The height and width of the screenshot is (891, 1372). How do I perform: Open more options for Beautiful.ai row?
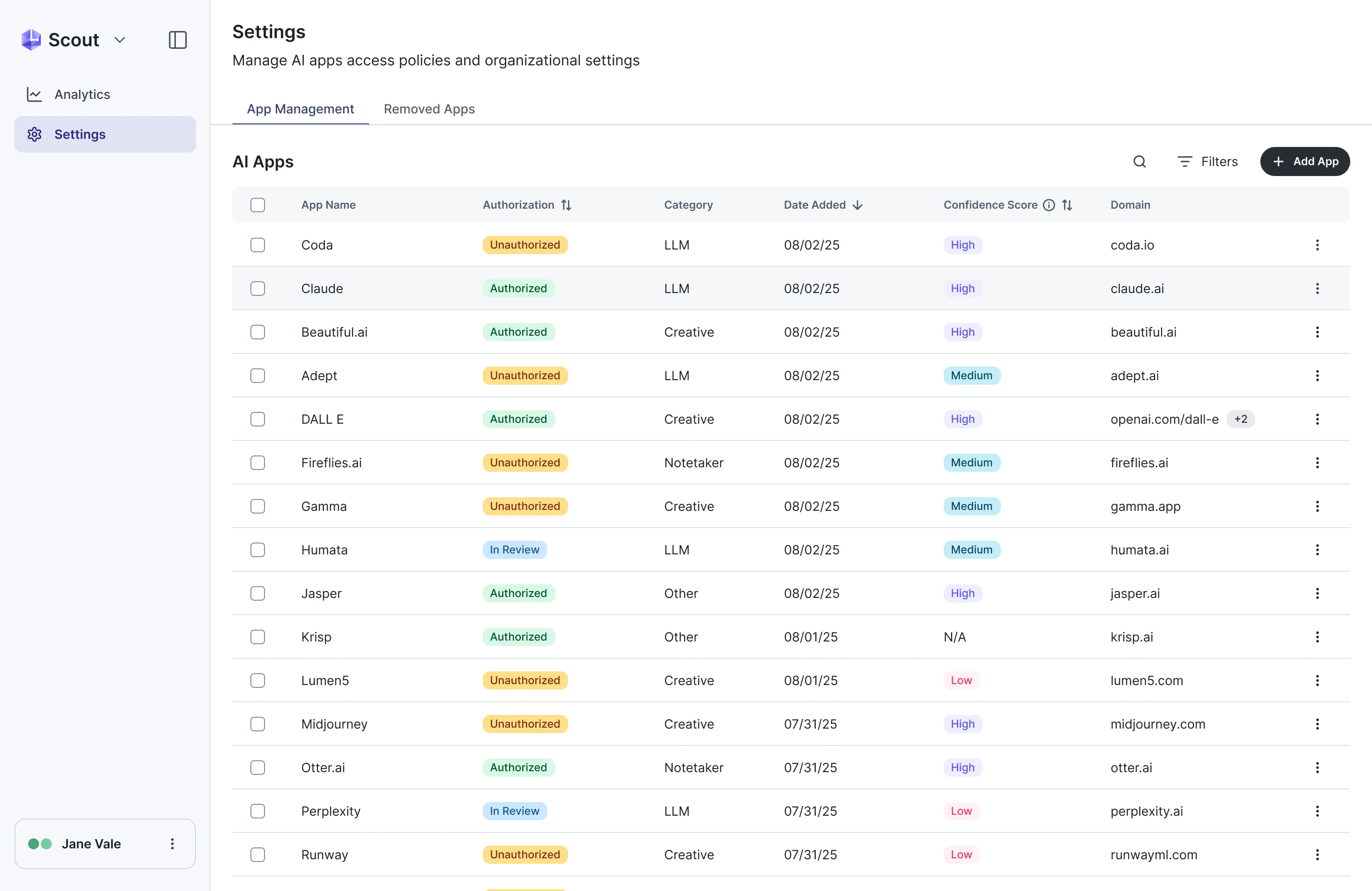pos(1317,332)
